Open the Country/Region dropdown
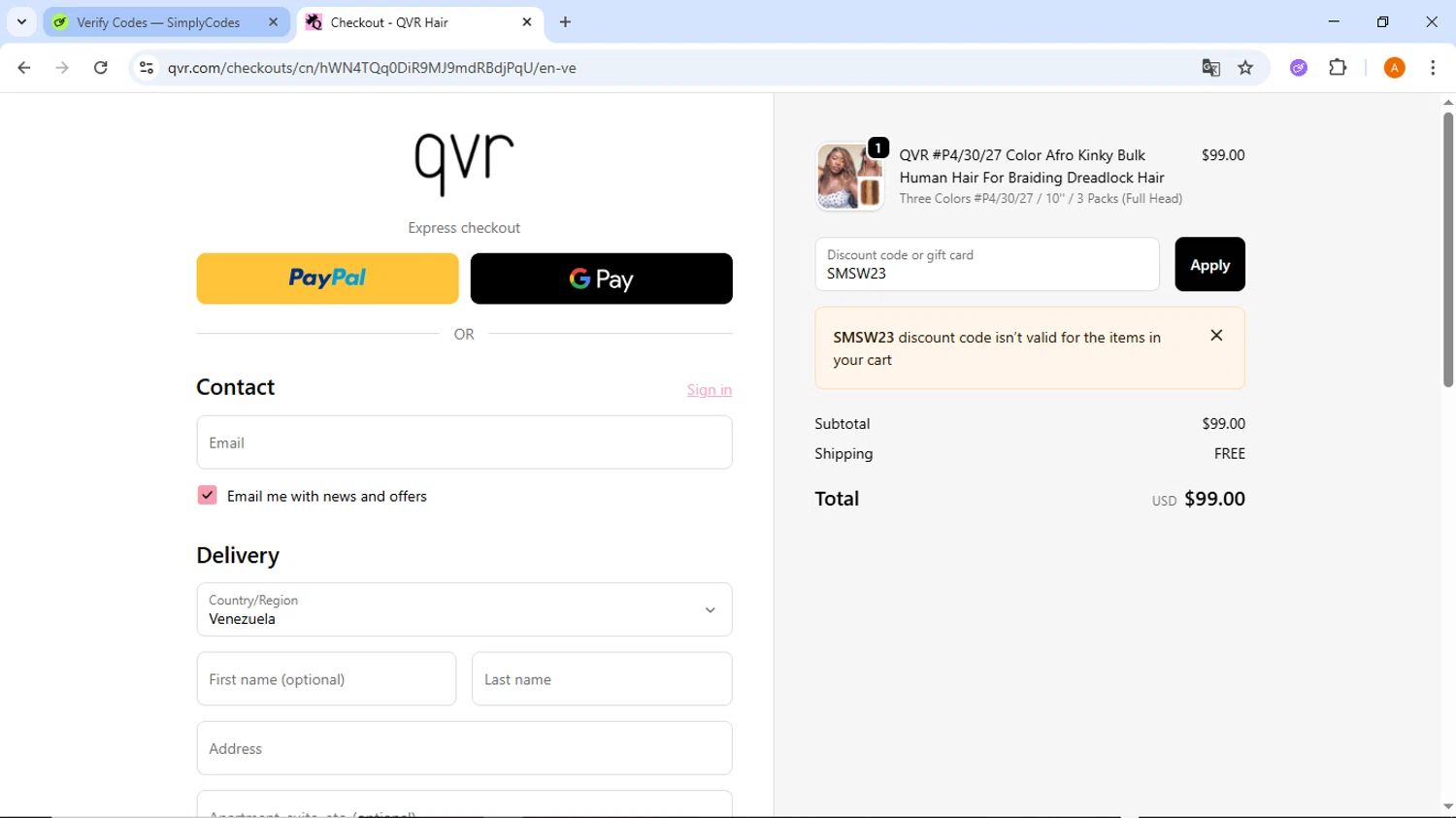Viewport: 1456px width, 818px height. pos(464,609)
